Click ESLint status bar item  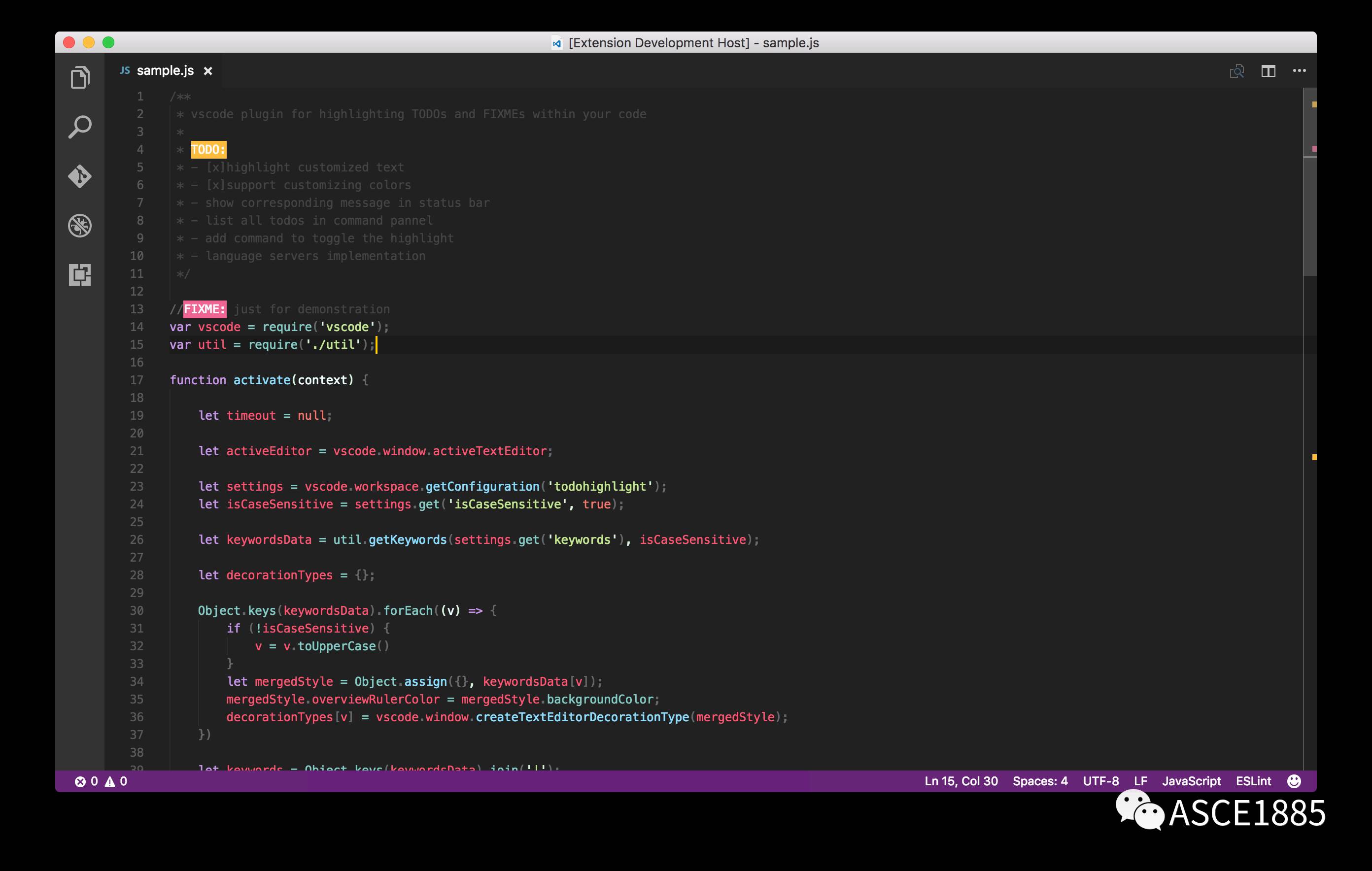point(1253,781)
